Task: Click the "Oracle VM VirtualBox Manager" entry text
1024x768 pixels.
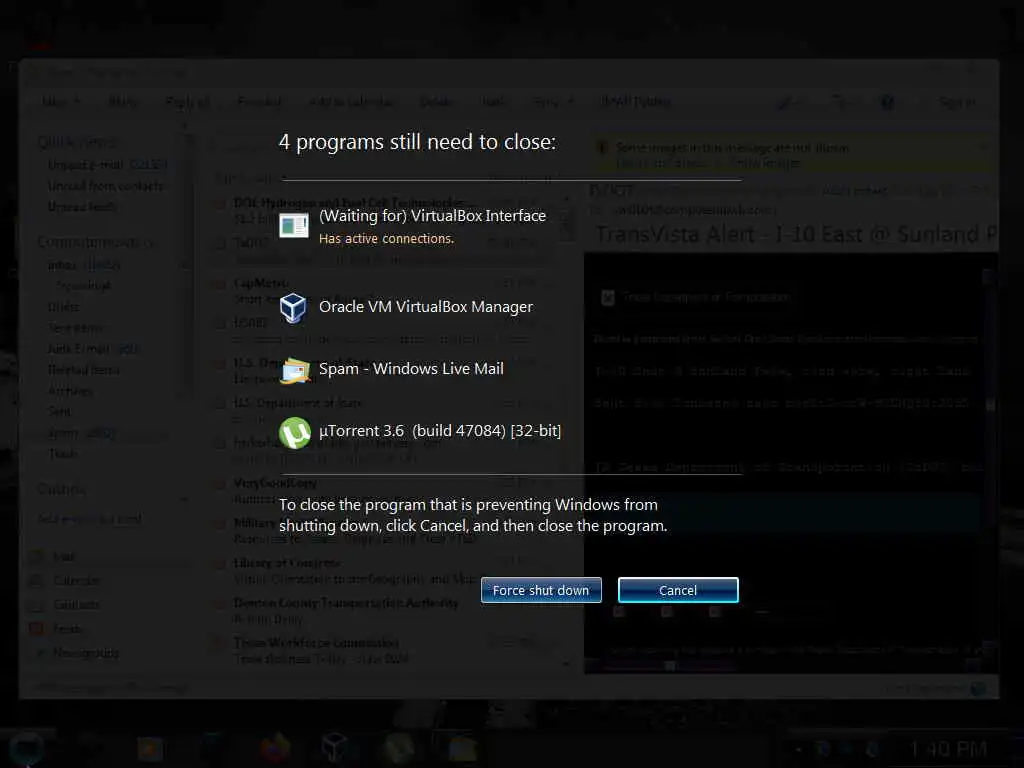Action: (426, 306)
